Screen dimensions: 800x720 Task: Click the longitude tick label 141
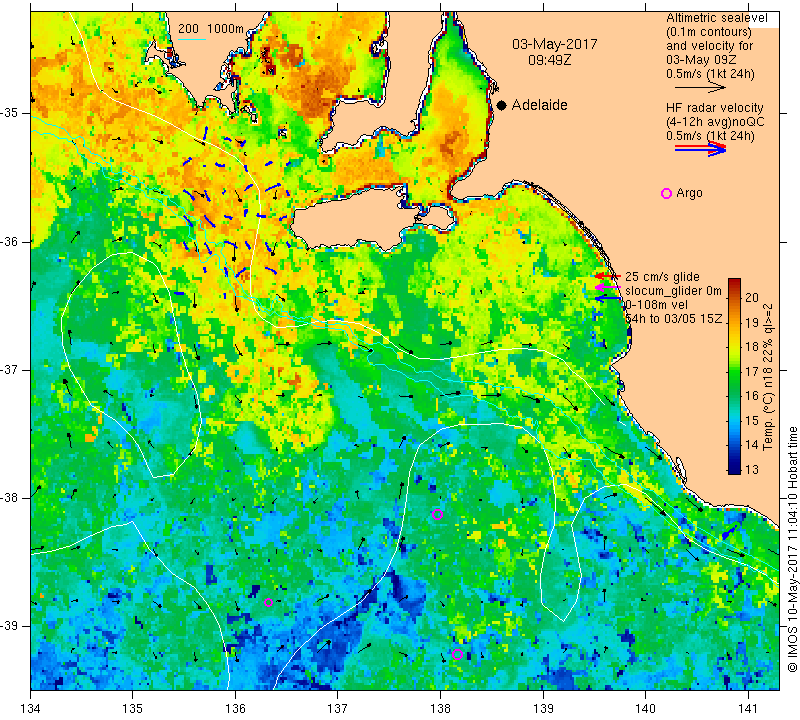[748, 708]
